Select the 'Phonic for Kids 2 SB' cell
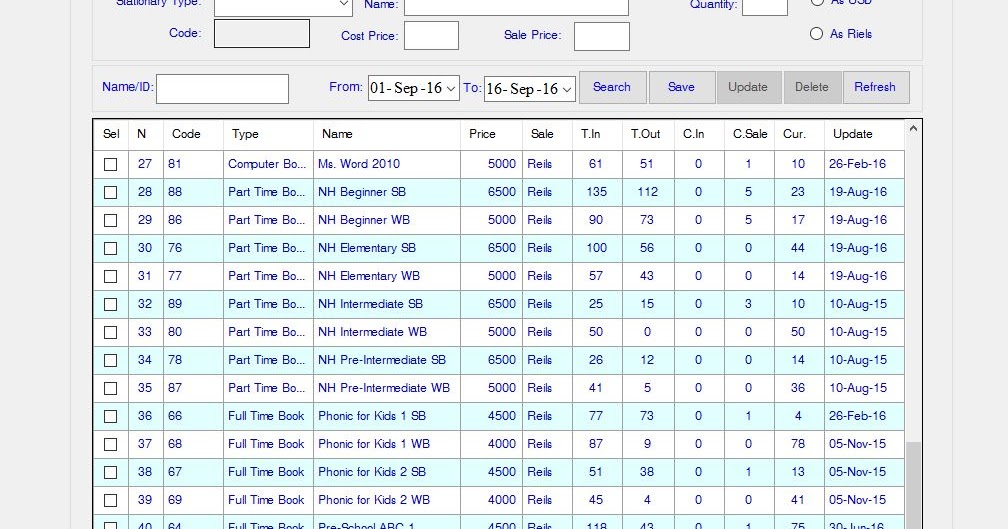This screenshot has width=1008, height=529. pos(387,472)
